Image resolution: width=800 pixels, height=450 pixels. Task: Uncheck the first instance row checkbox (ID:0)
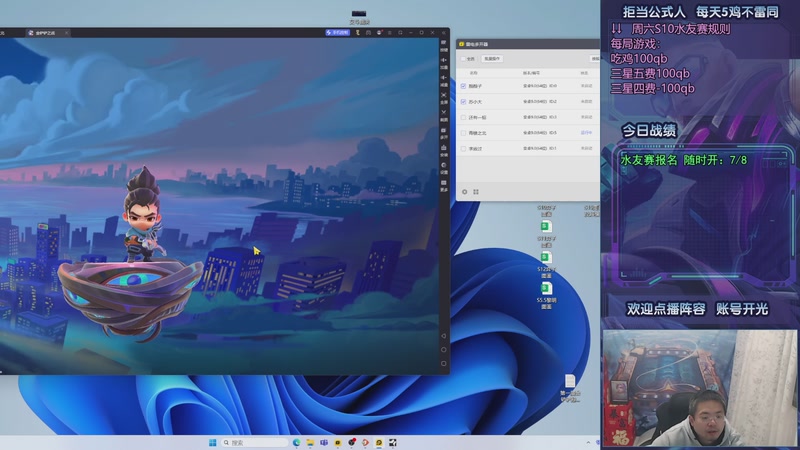point(463,86)
